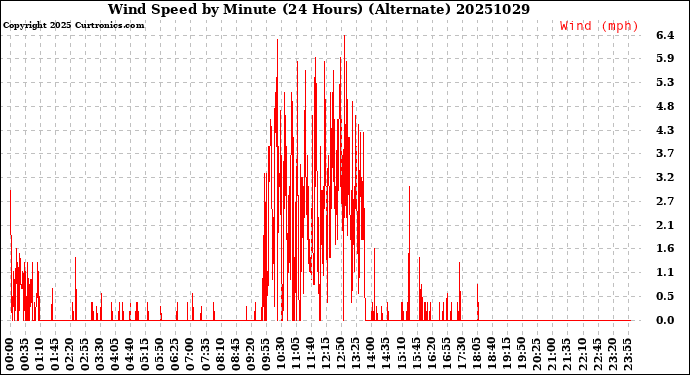
Task: Click the 06:25 time label on x-axis
Action: tap(175, 355)
